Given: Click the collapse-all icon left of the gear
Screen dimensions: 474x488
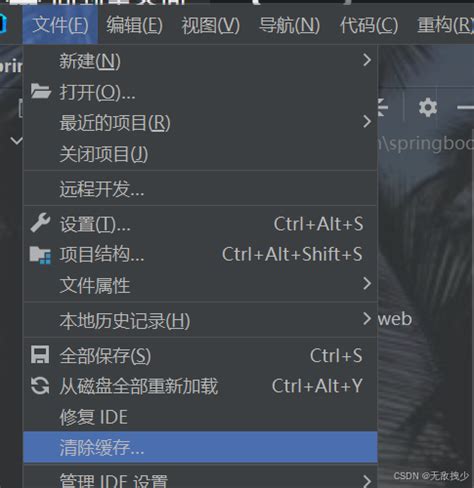Looking at the screenshot, I should coord(383,107).
